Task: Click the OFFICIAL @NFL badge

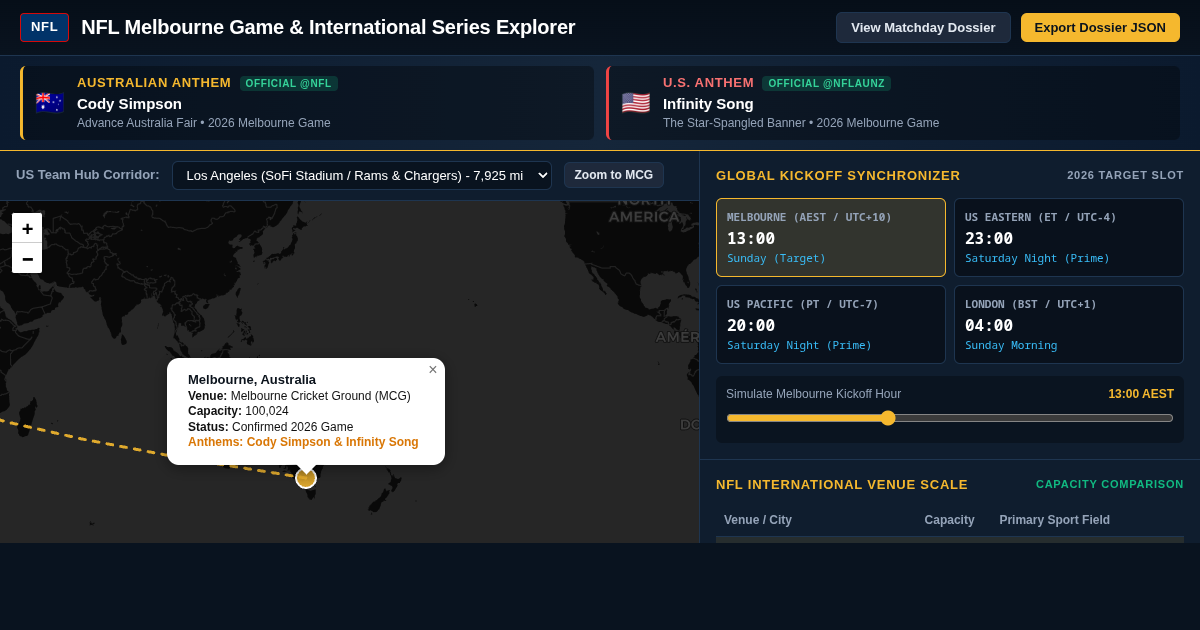Action: 289,83
